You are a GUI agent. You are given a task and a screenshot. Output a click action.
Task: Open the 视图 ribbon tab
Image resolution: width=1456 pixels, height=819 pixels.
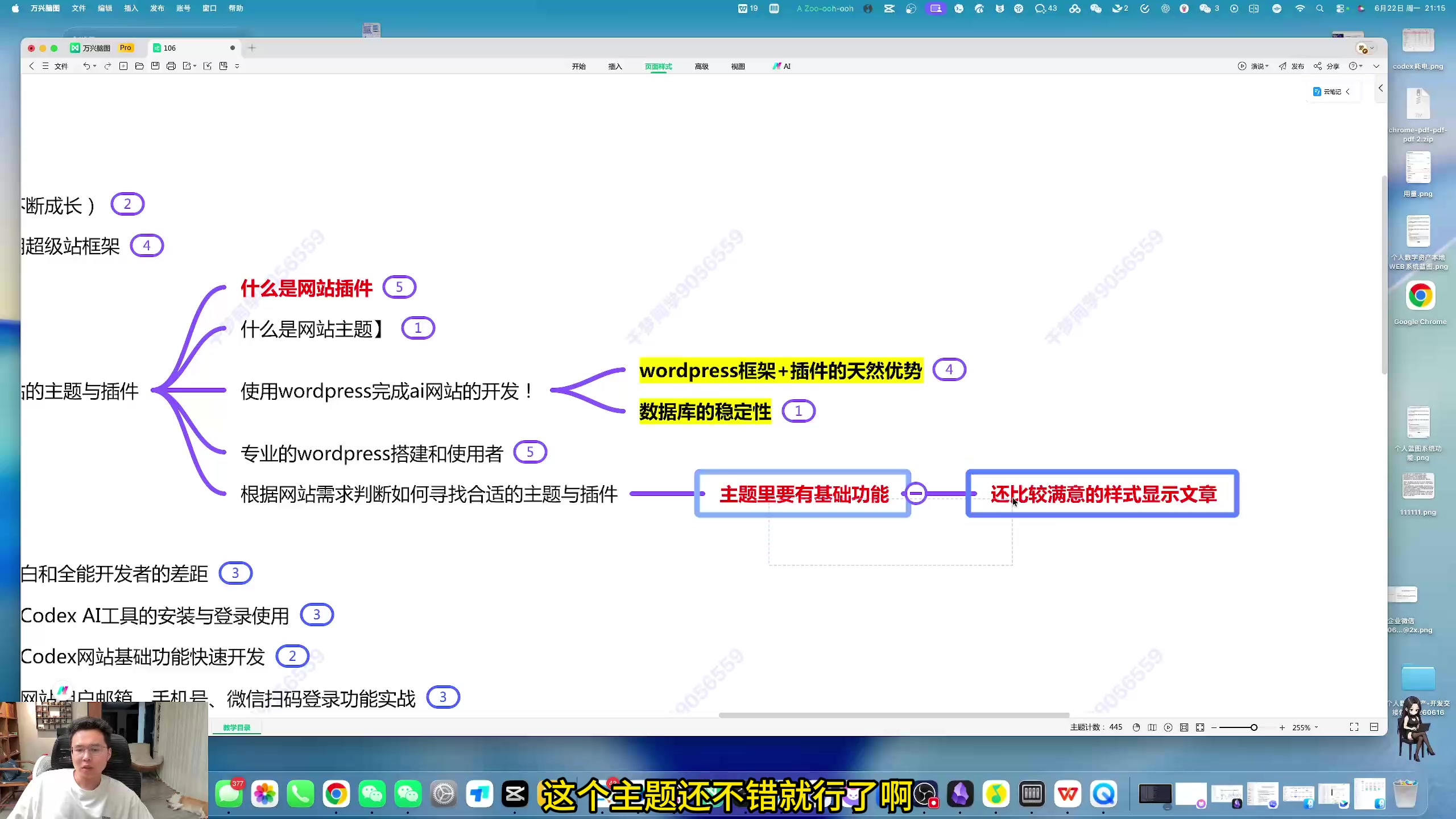[738, 67]
